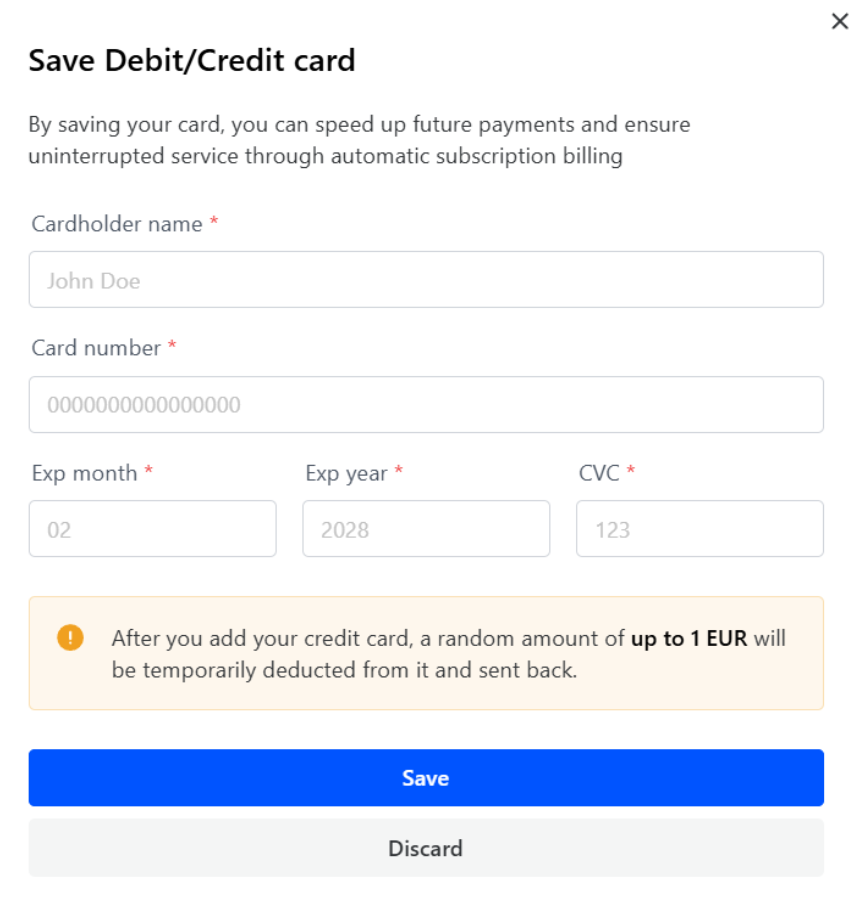Screen dimensions: 859x905
Task: Click the CVC input field
Action: pyautogui.click(x=700, y=529)
